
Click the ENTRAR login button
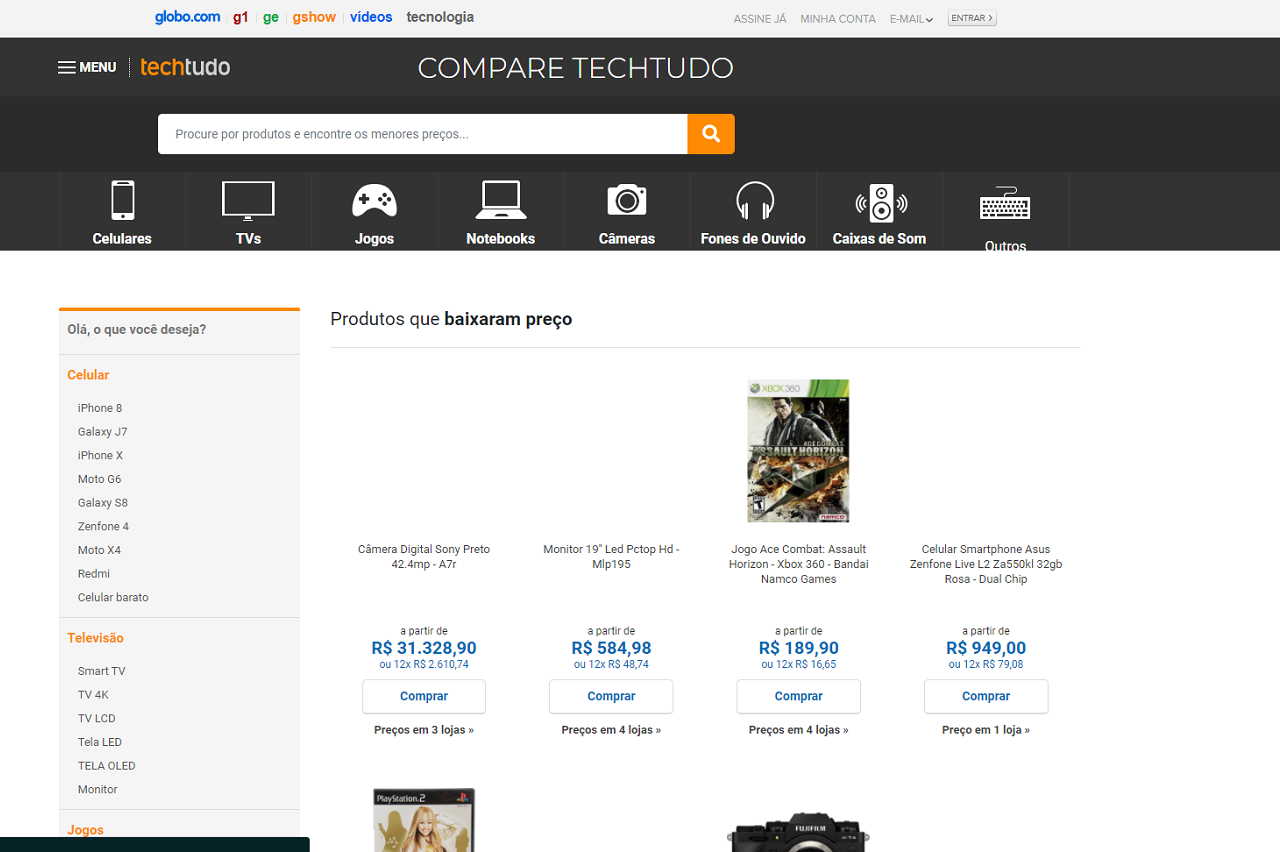972,18
